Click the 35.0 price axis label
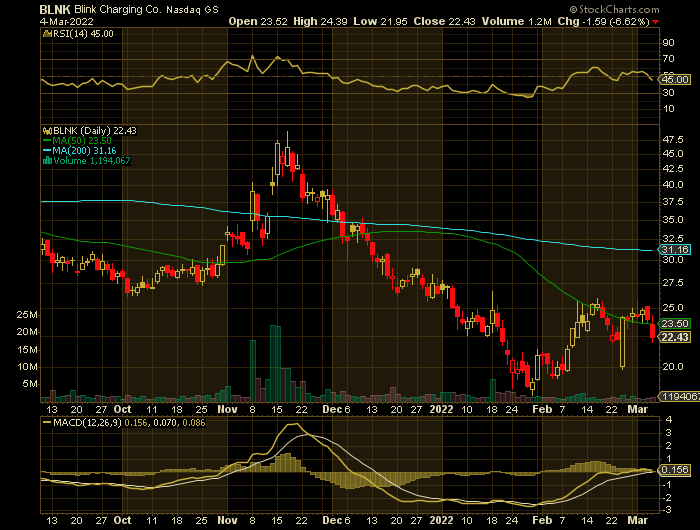The height and width of the screenshot is (530, 700). [673, 220]
